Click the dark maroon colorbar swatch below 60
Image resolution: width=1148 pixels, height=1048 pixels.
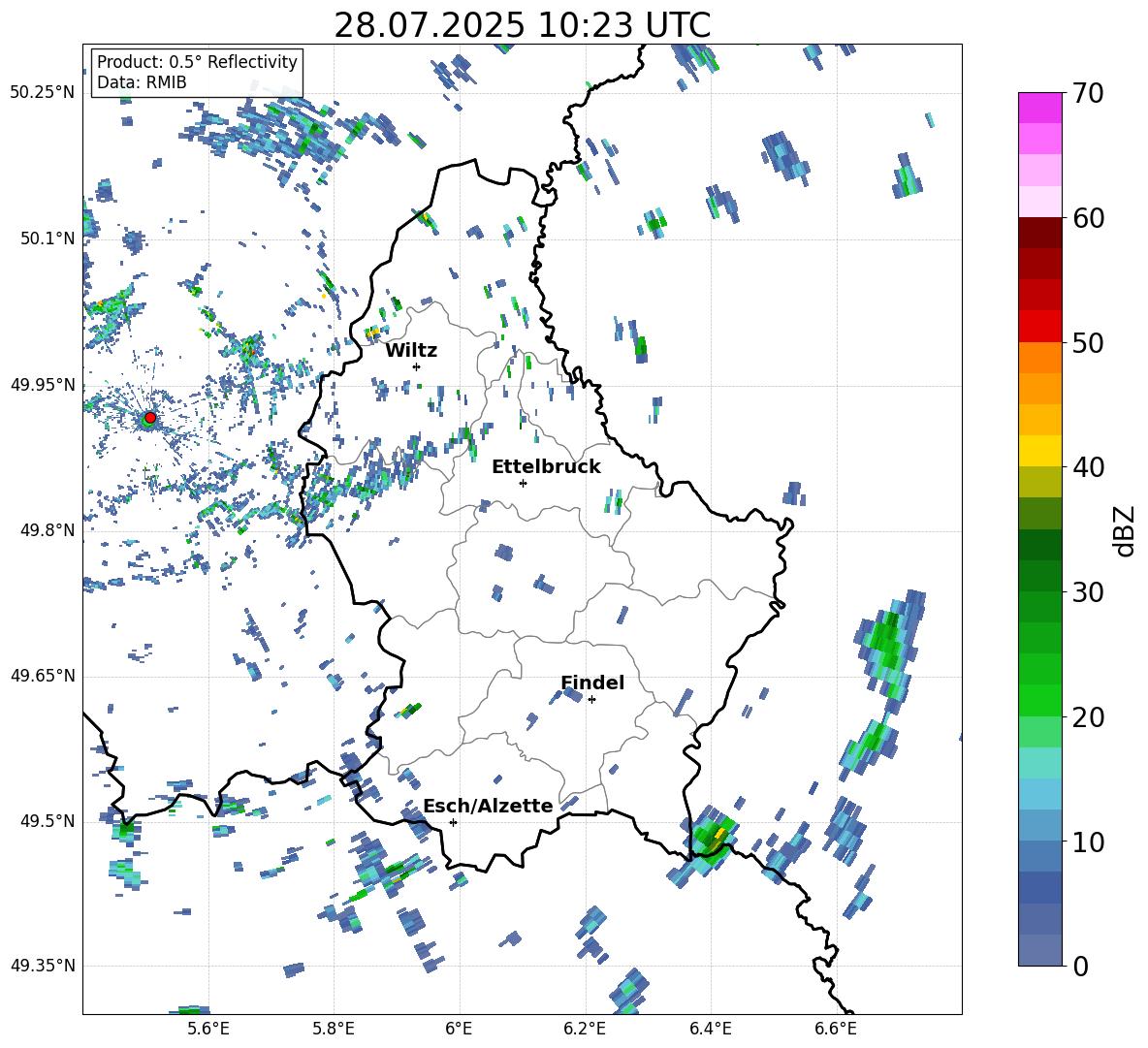pyautogui.click(x=1039, y=233)
